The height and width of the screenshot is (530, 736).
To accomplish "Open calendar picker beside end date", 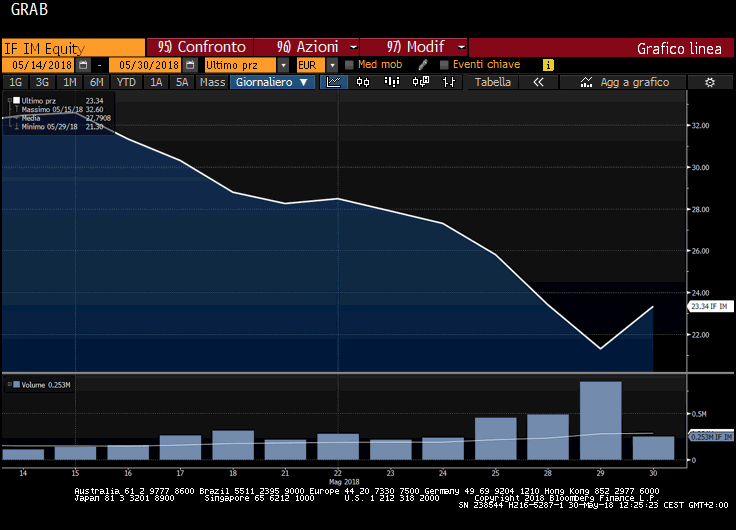I will tap(189, 65).
